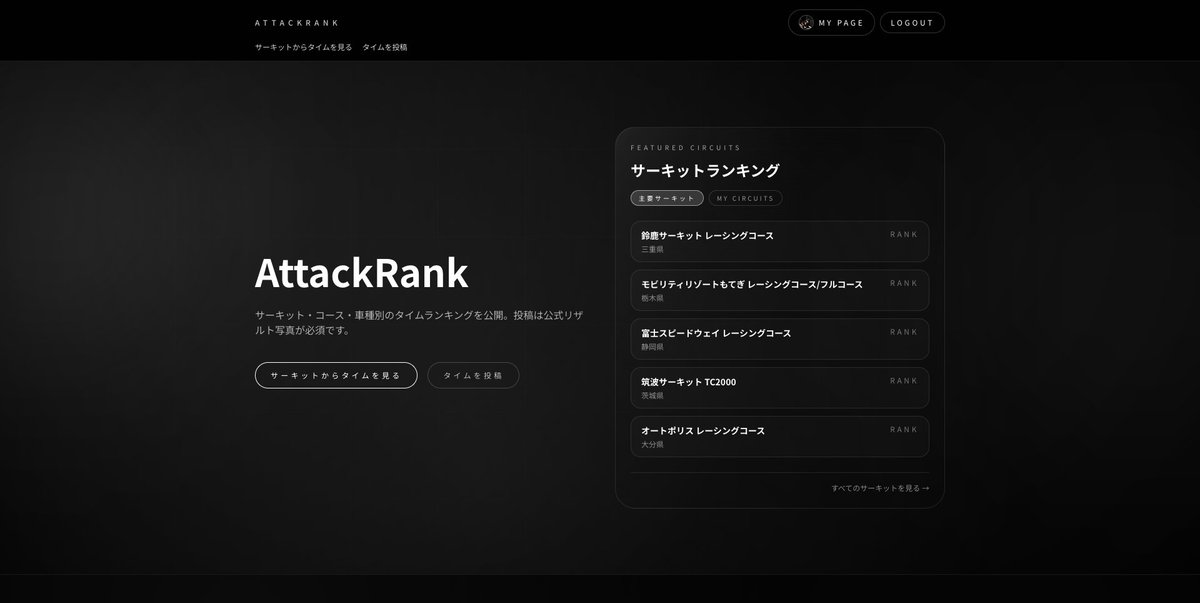1200x603 pixels.
Task: Open 鈴鹿サーキット レーシングコース ranking card
Action: click(780, 241)
